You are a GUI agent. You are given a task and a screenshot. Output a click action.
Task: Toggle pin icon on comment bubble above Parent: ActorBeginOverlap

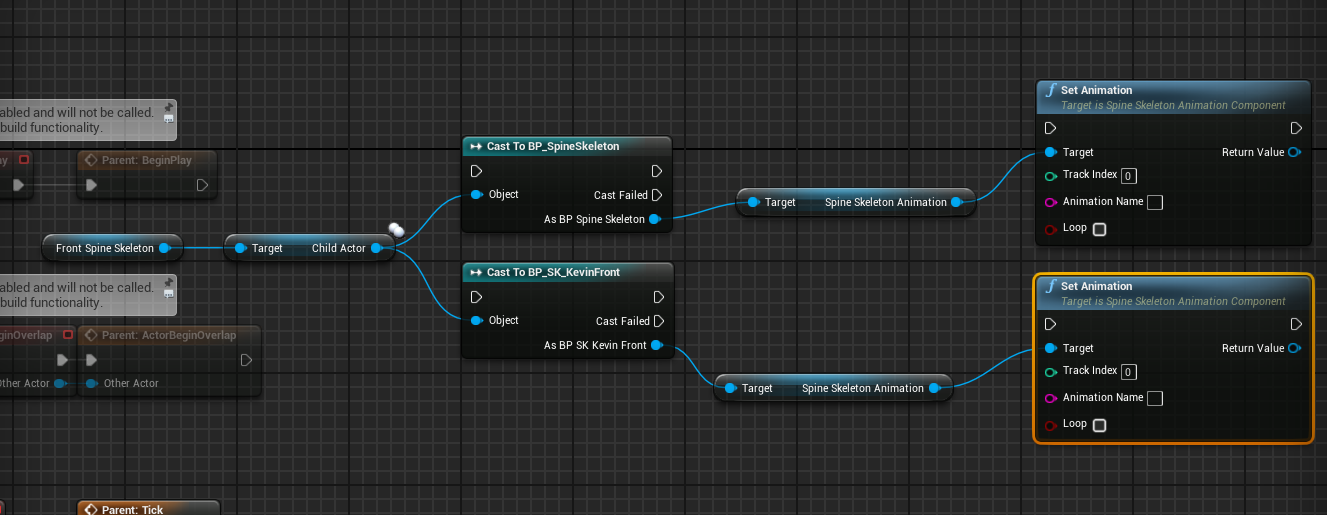[169, 280]
